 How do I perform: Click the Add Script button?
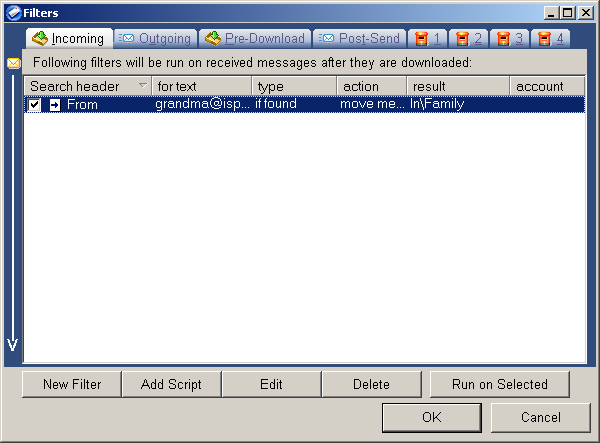pyautogui.click(x=171, y=384)
